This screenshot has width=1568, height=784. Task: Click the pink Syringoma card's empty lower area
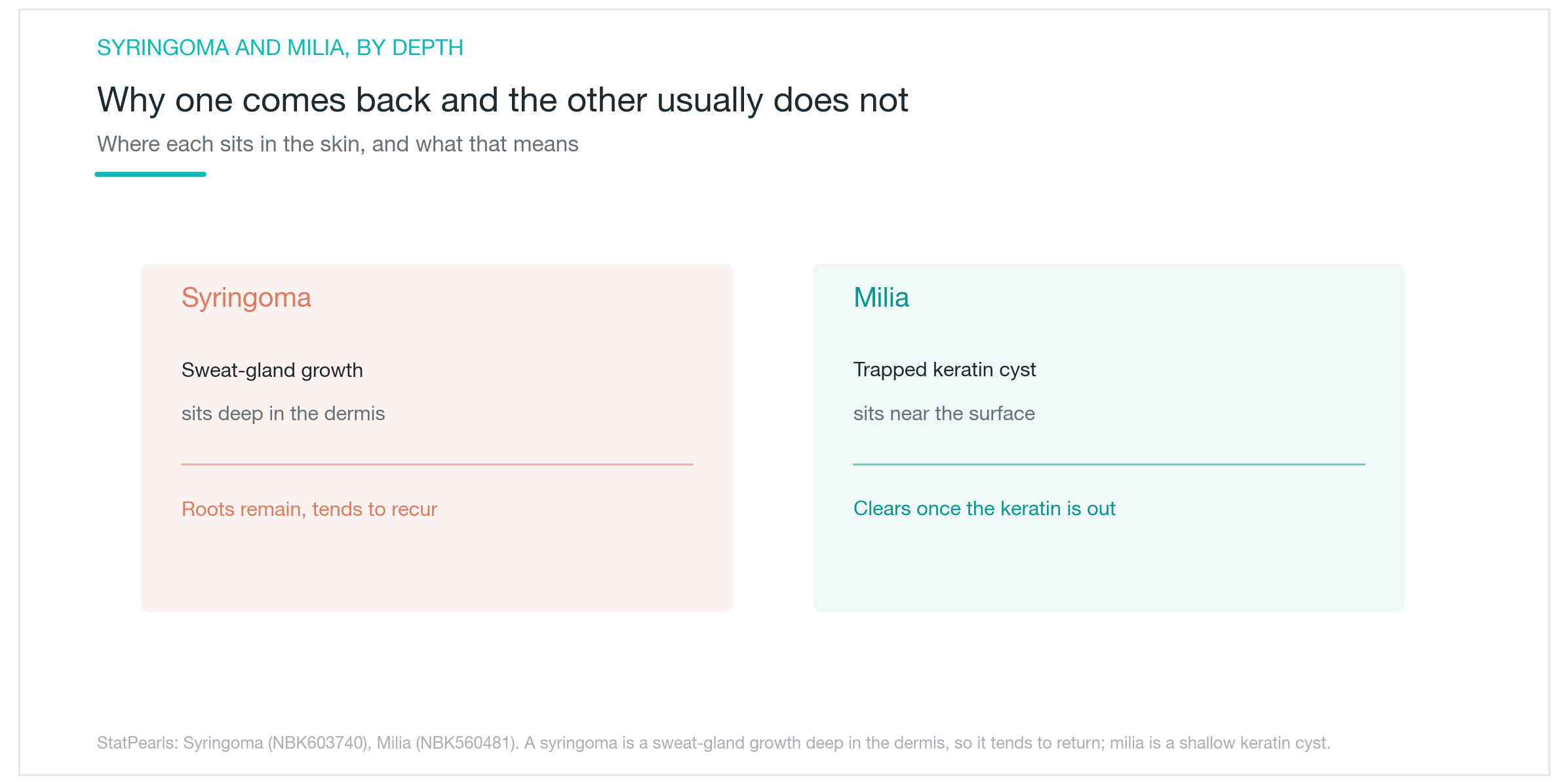pyautogui.click(x=437, y=567)
